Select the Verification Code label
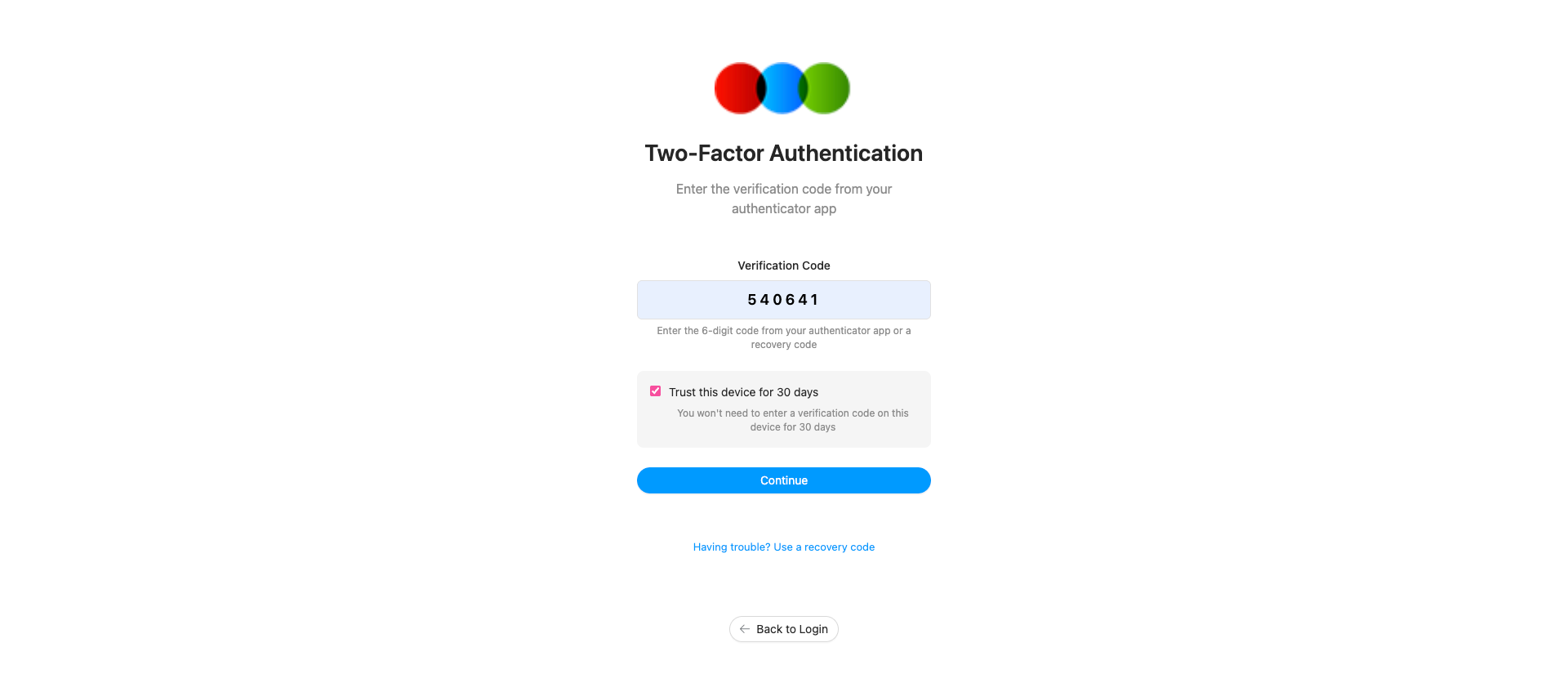1568x683 pixels. [x=783, y=266]
